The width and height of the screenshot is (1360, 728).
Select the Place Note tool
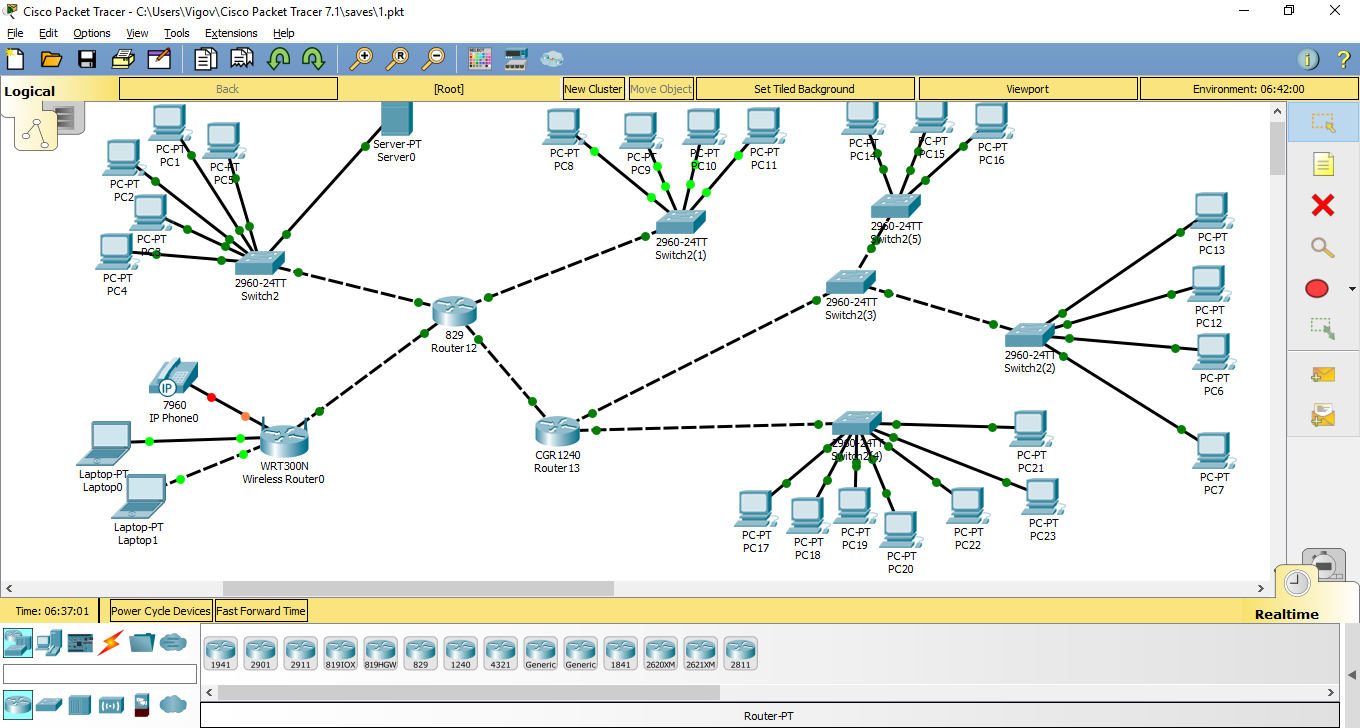(x=1324, y=164)
